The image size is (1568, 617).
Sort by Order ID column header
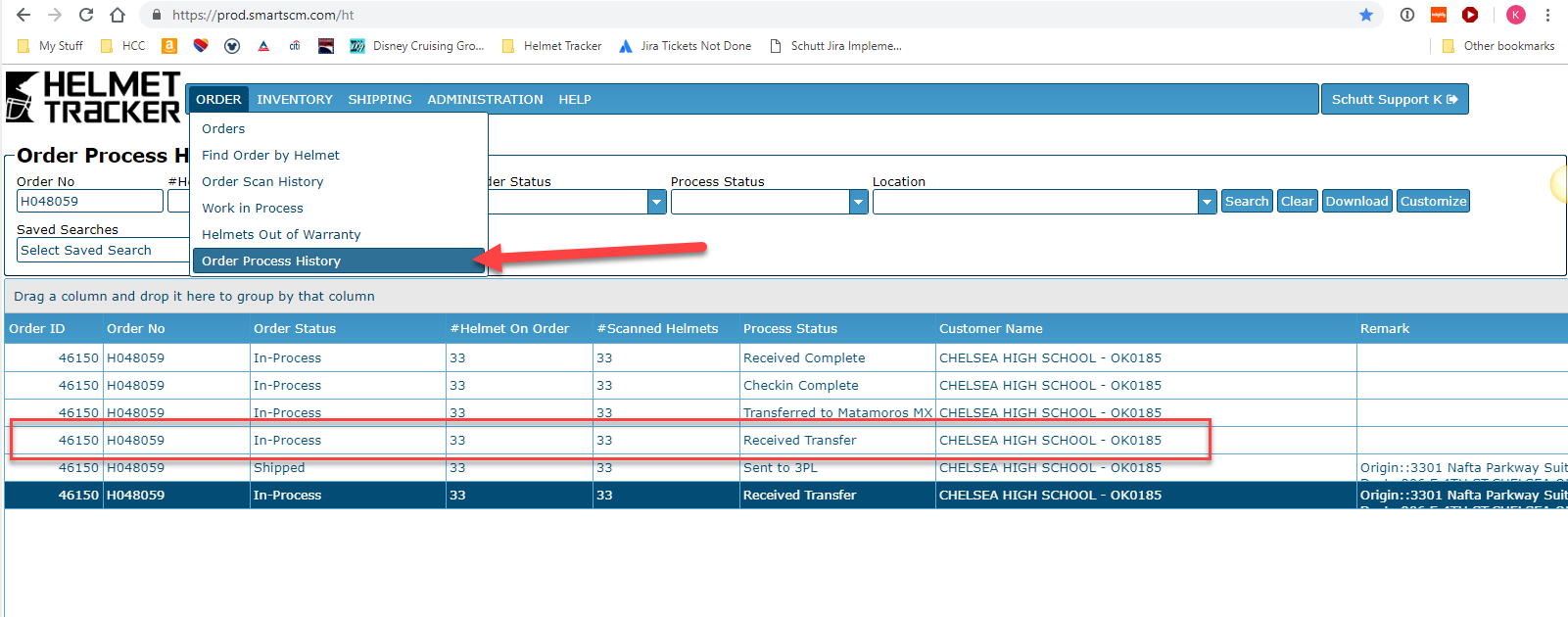[53, 328]
